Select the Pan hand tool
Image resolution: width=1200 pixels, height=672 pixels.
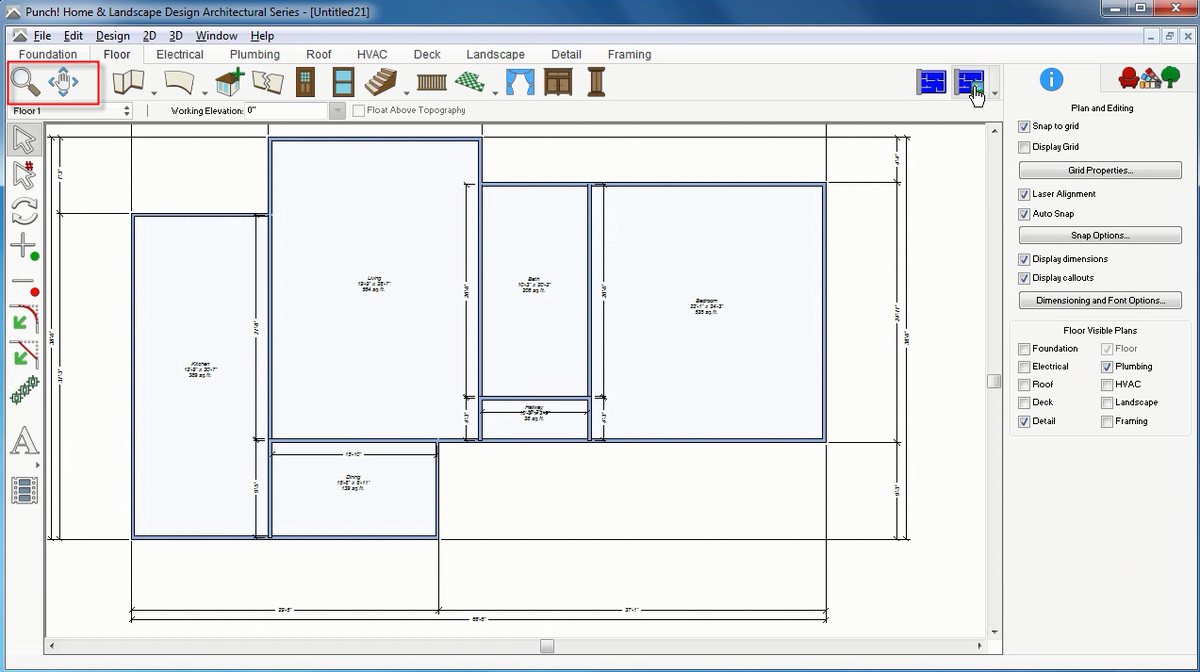63,81
